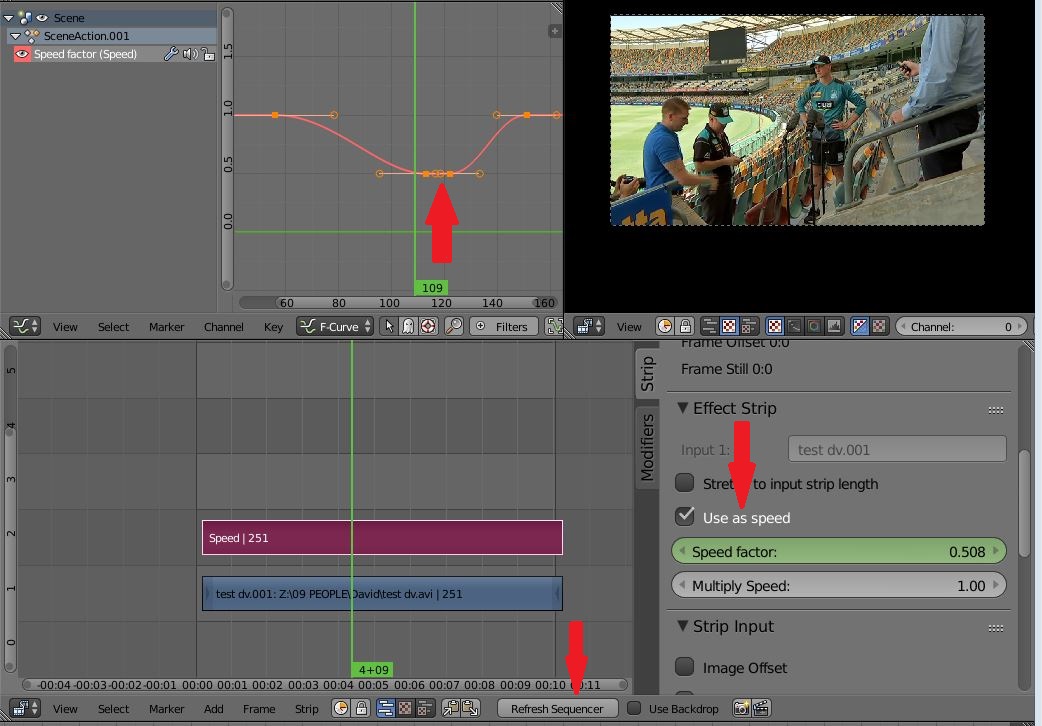Image resolution: width=1042 pixels, height=726 pixels.
Task: Collapse the Strip Input panel
Action: [x=684, y=626]
